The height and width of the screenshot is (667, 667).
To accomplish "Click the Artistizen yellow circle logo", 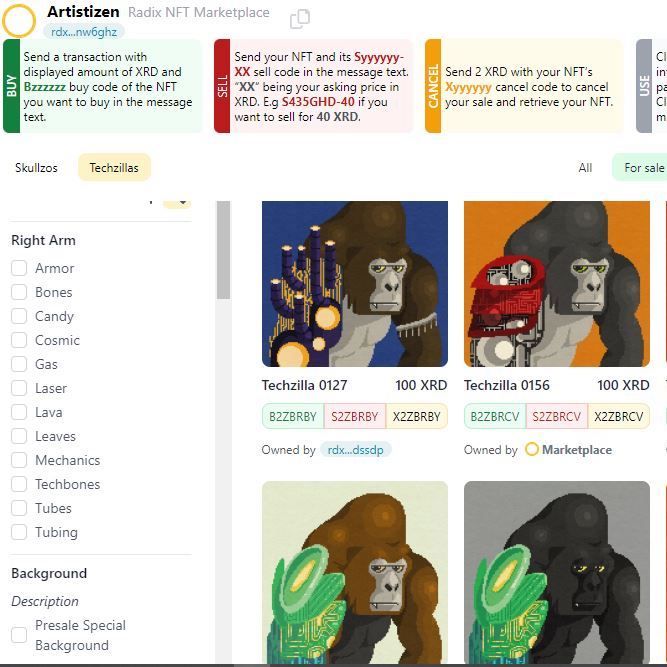I will pyautogui.click(x=19, y=20).
